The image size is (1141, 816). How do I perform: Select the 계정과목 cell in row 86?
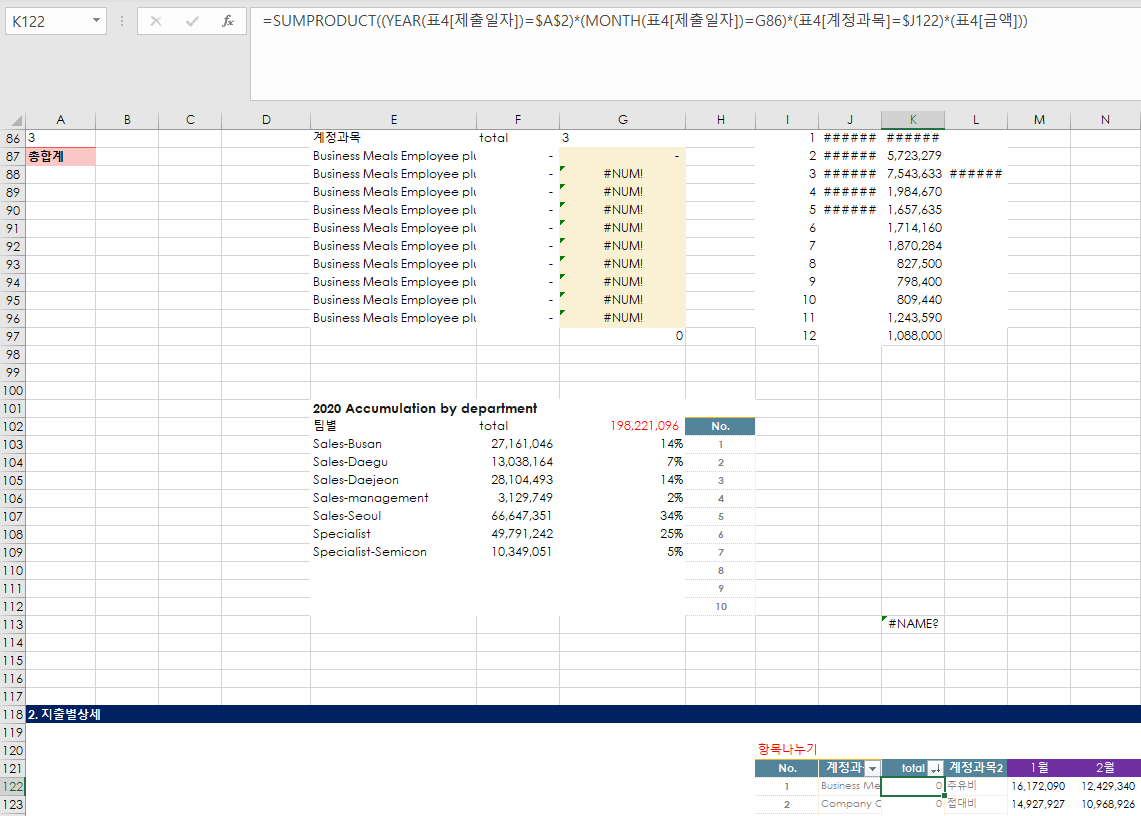pos(394,138)
